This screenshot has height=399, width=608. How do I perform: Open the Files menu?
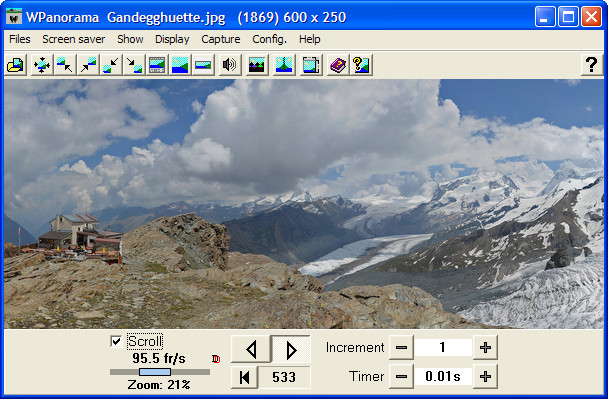point(20,39)
